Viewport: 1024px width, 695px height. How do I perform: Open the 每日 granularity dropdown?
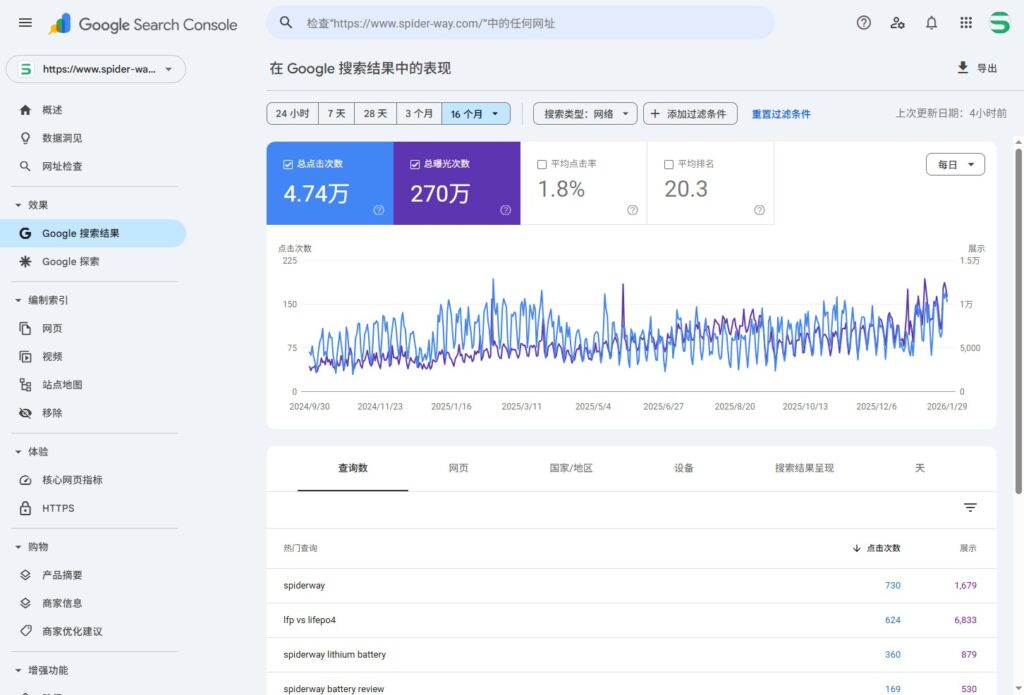click(x=955, y=165)
